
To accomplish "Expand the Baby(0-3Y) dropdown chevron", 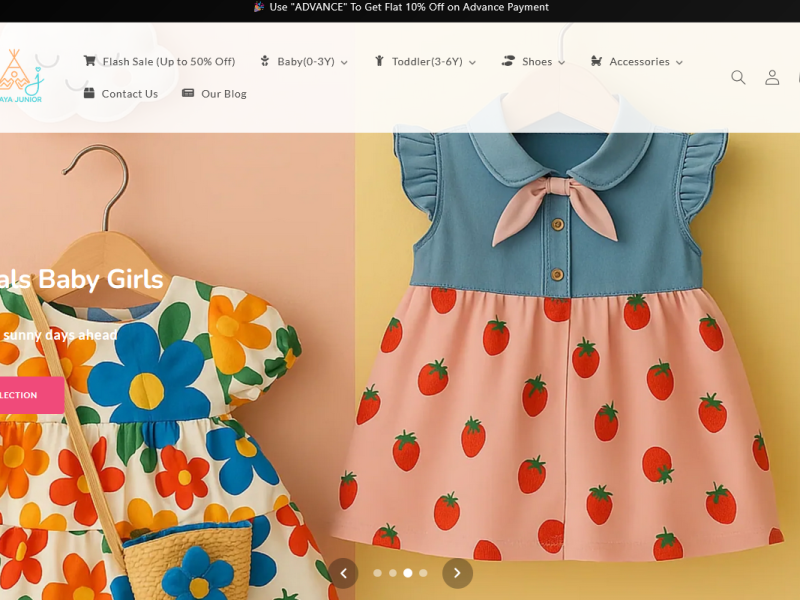I will tap(344, 62).
